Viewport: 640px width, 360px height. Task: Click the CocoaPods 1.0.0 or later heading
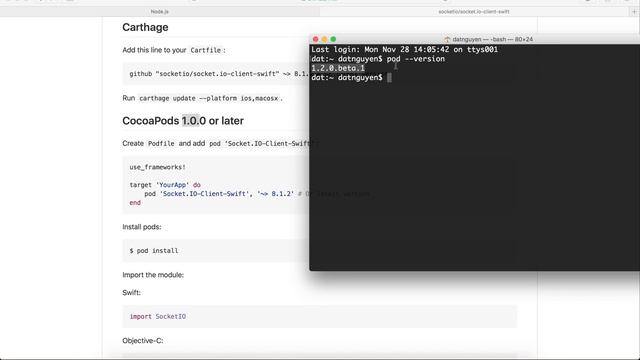pos(183,121)
